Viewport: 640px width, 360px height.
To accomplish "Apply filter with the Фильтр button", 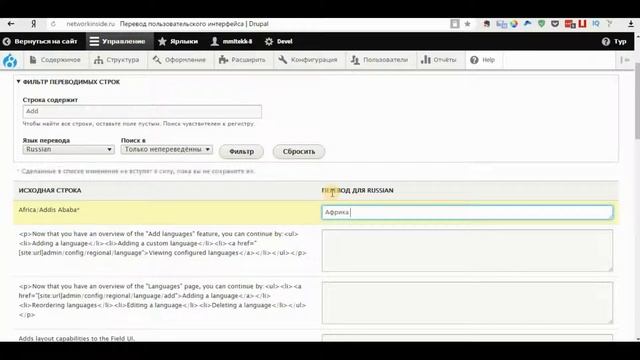I will 241,151.
